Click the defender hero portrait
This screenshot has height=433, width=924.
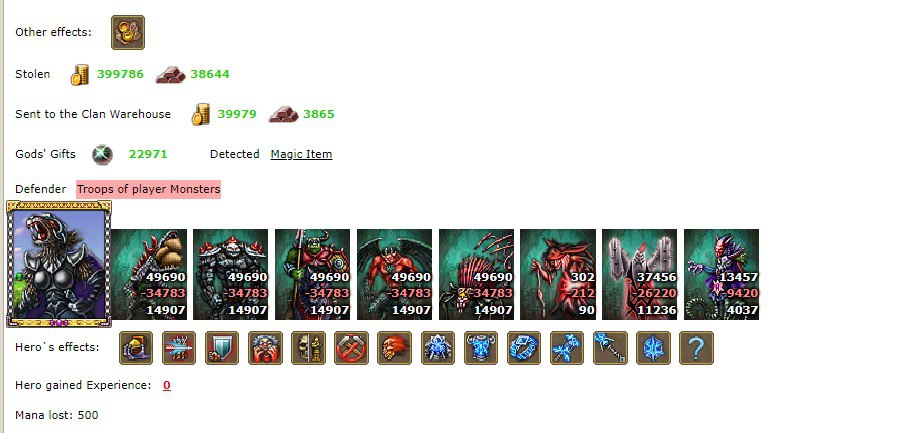[x=58, y=263]
